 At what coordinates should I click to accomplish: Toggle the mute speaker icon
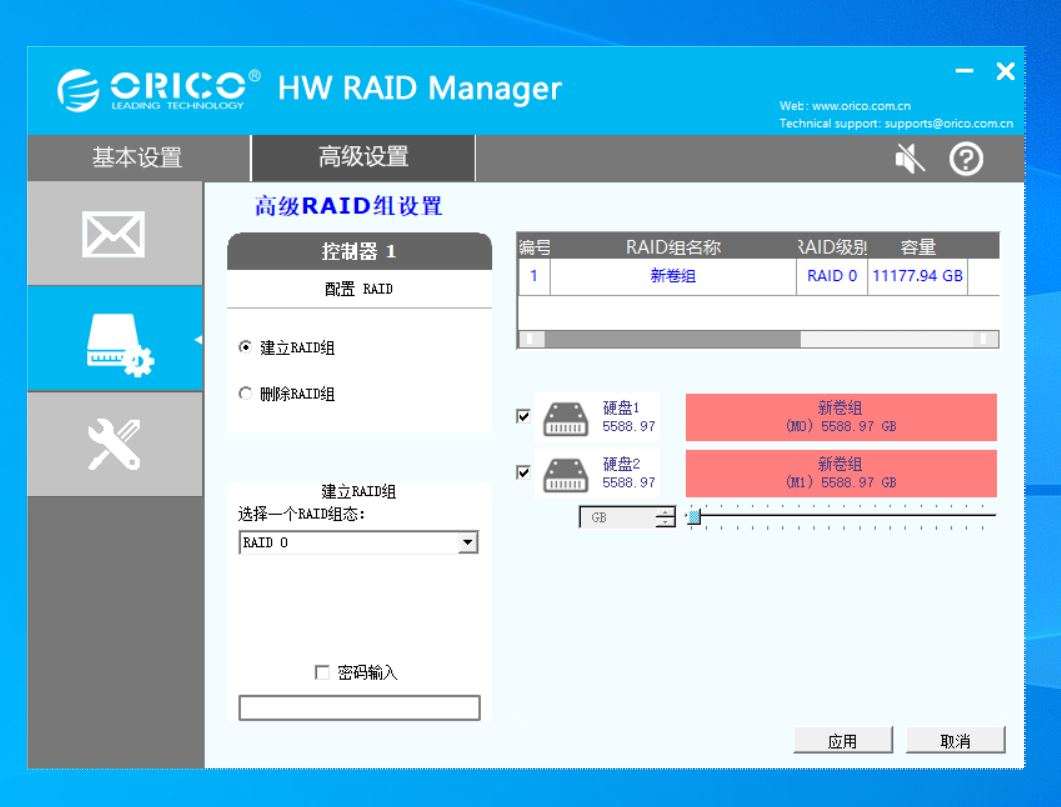click(909, 159)
